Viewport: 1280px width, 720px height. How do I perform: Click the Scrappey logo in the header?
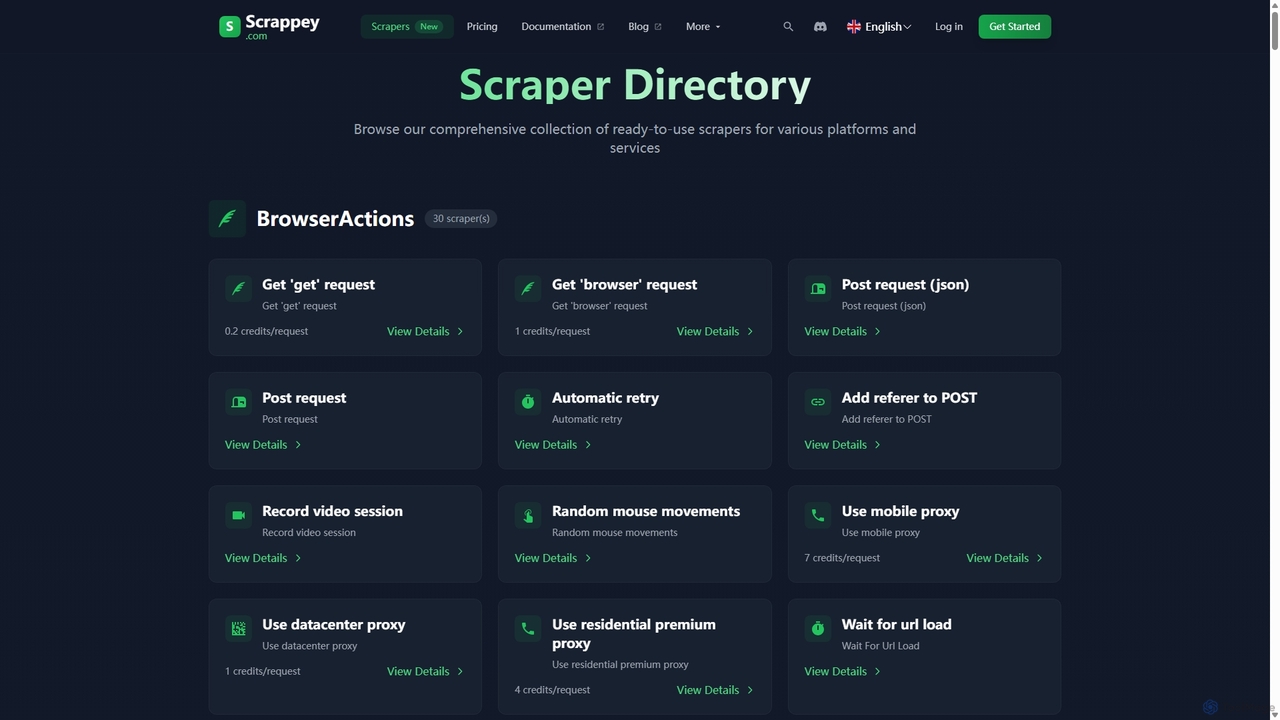269,26
